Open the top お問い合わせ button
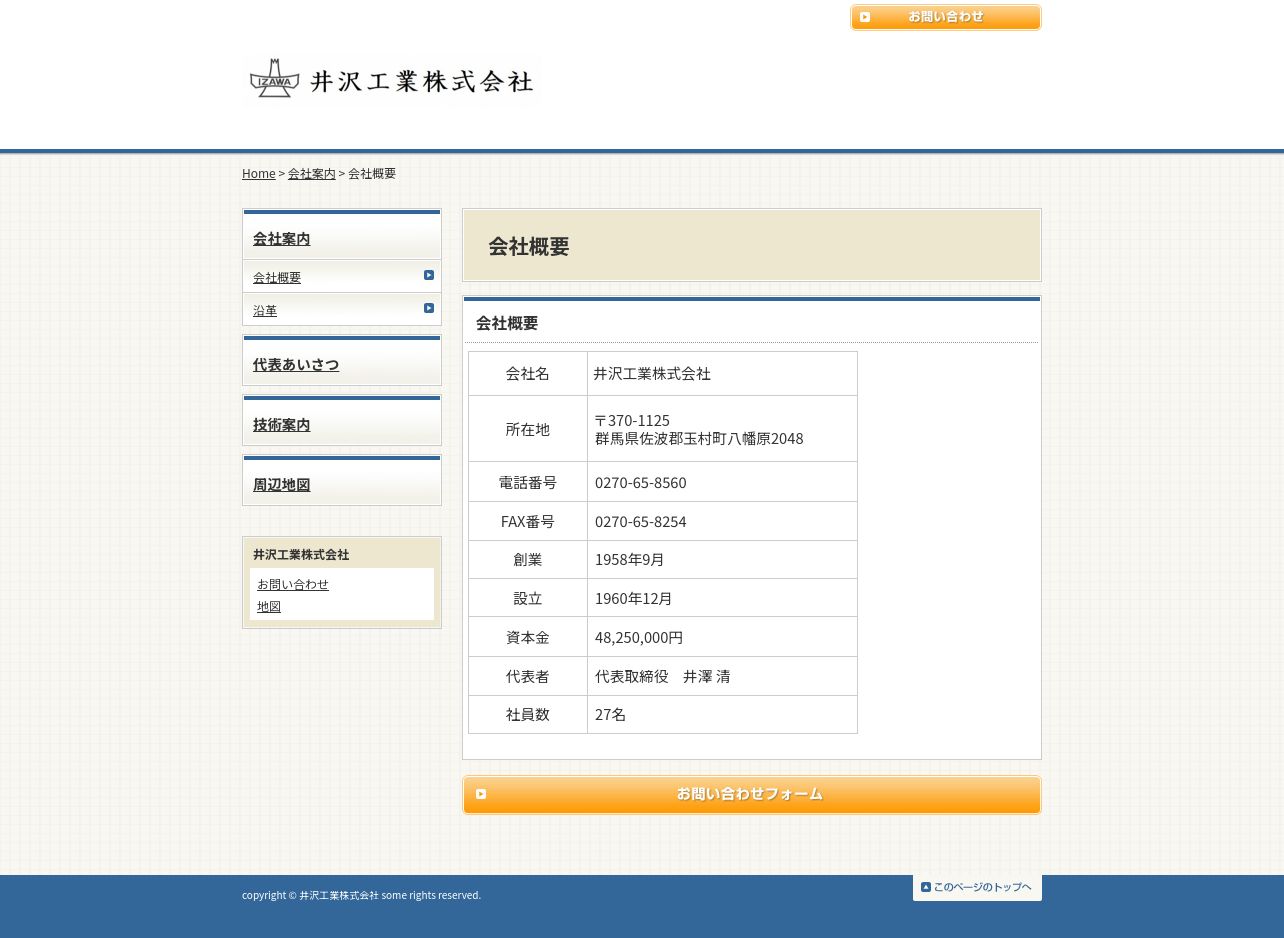1284x938 pixels. click(x=946, y=17)
